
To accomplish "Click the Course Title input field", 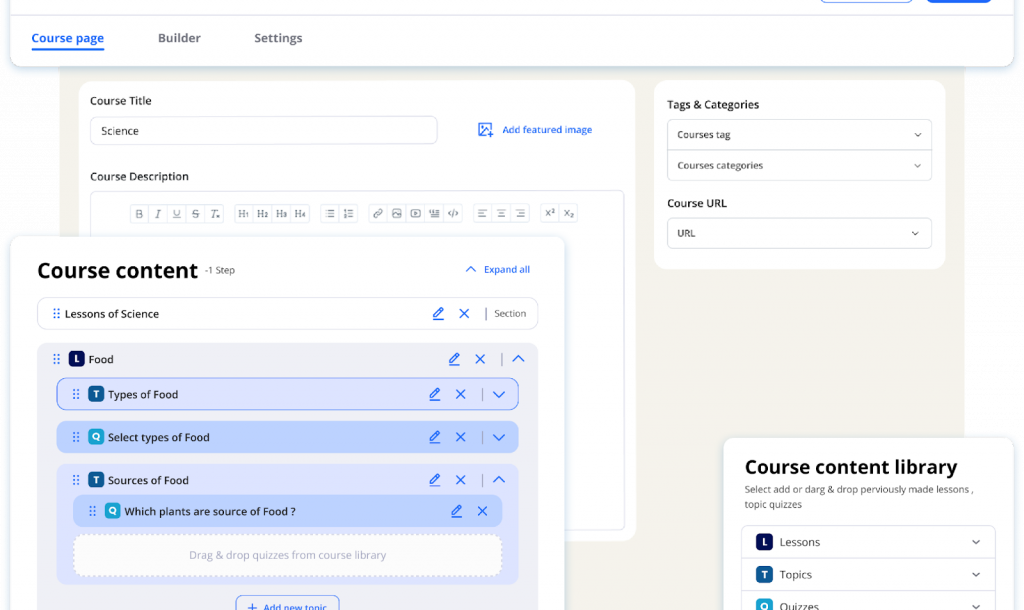I will [x=263, y=130].
